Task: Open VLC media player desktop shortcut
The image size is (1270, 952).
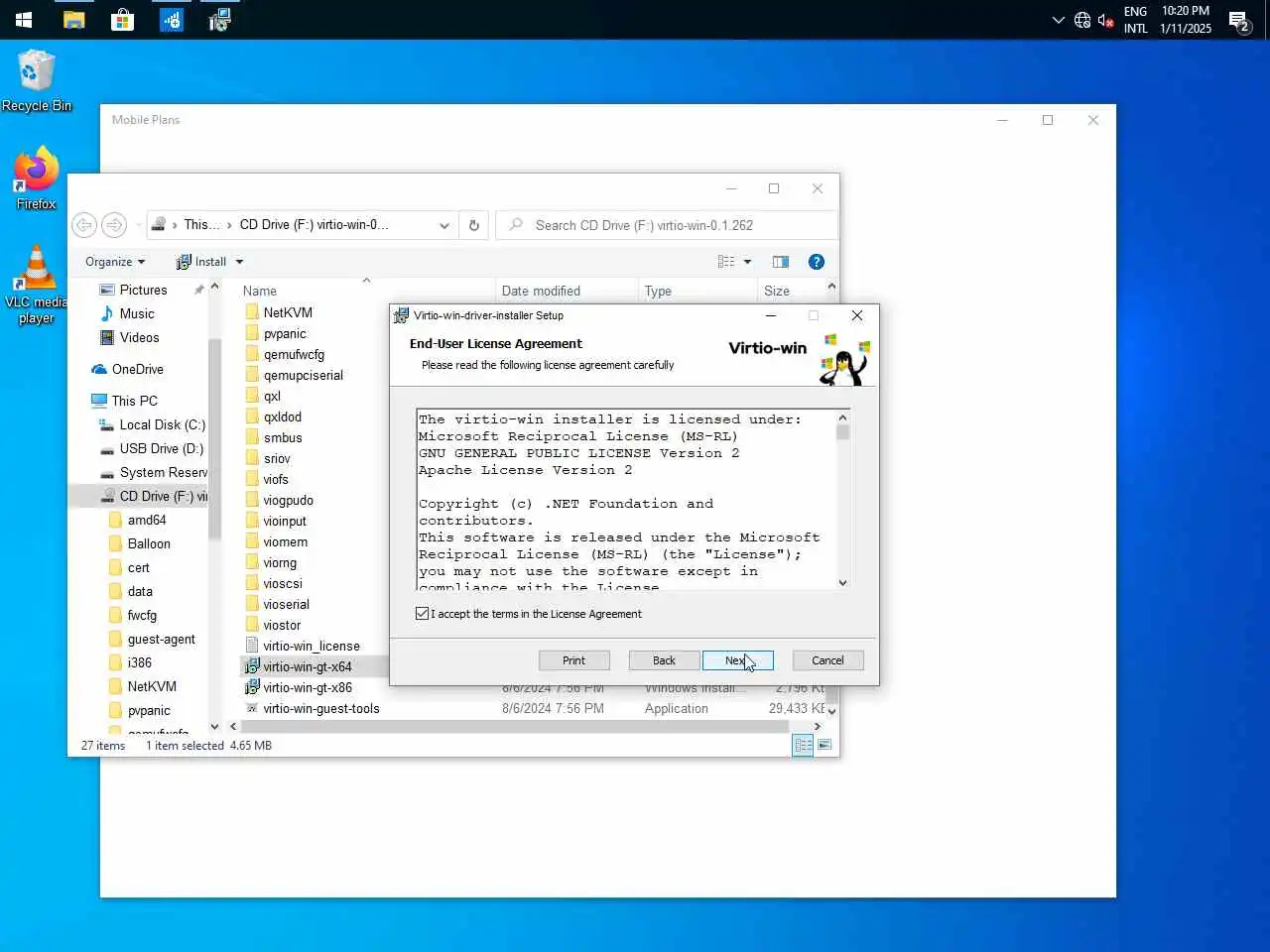Action: click(37, 285)
